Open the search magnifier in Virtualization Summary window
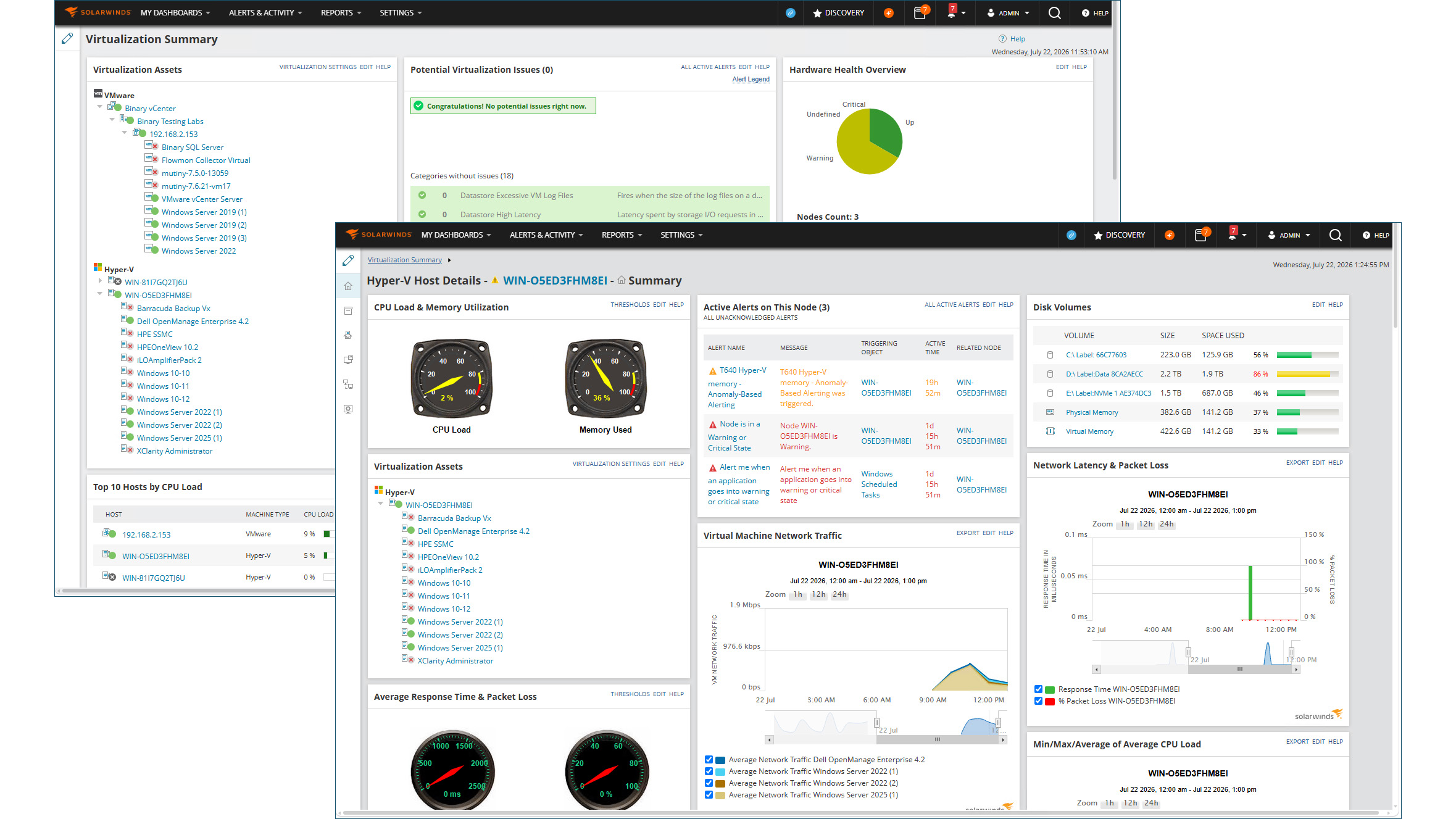This screenshot has width=1456, height=819. coord(1054,13)
